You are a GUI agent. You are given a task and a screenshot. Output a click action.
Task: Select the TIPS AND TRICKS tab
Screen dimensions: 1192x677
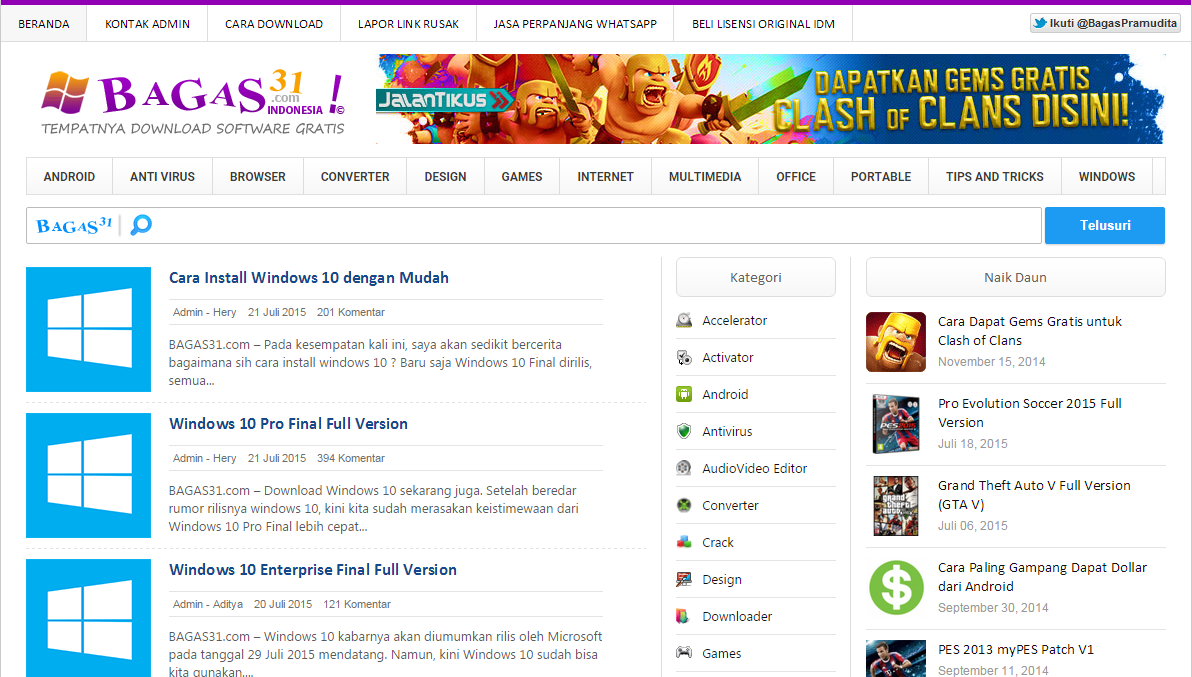[994, 176]
